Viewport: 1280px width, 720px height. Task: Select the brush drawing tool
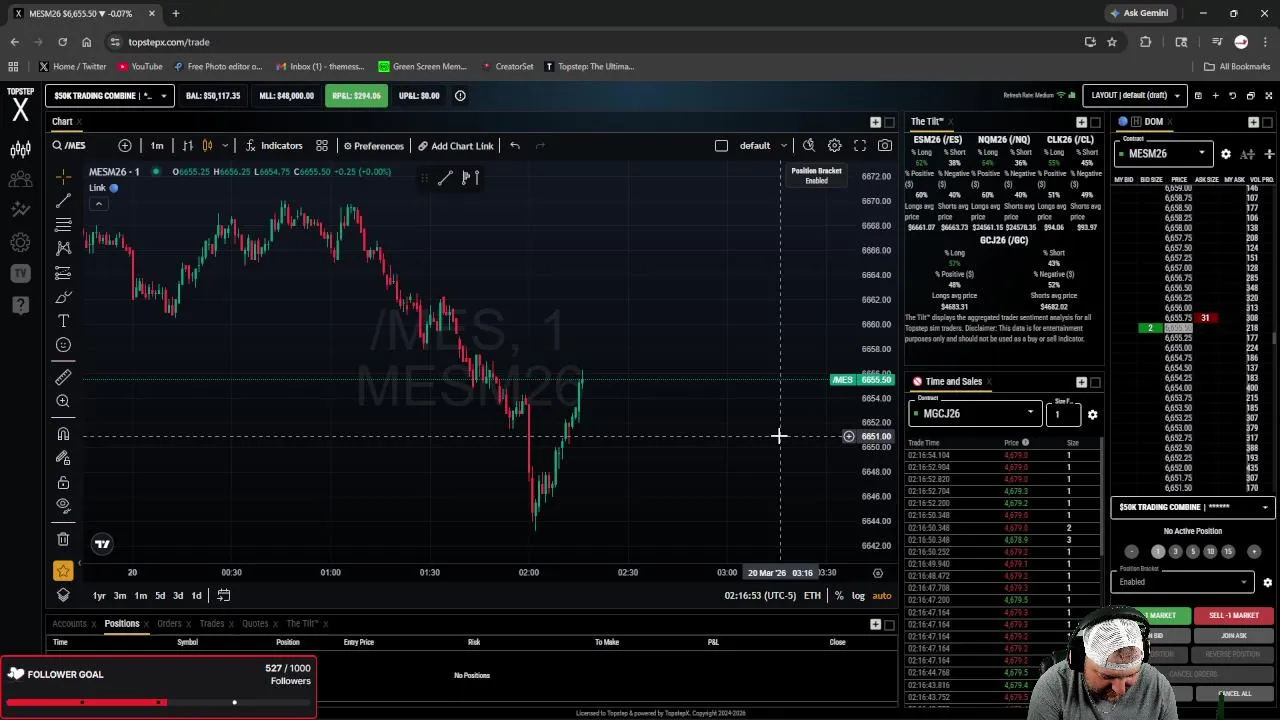pyautogui.click(x=63, y=297)
